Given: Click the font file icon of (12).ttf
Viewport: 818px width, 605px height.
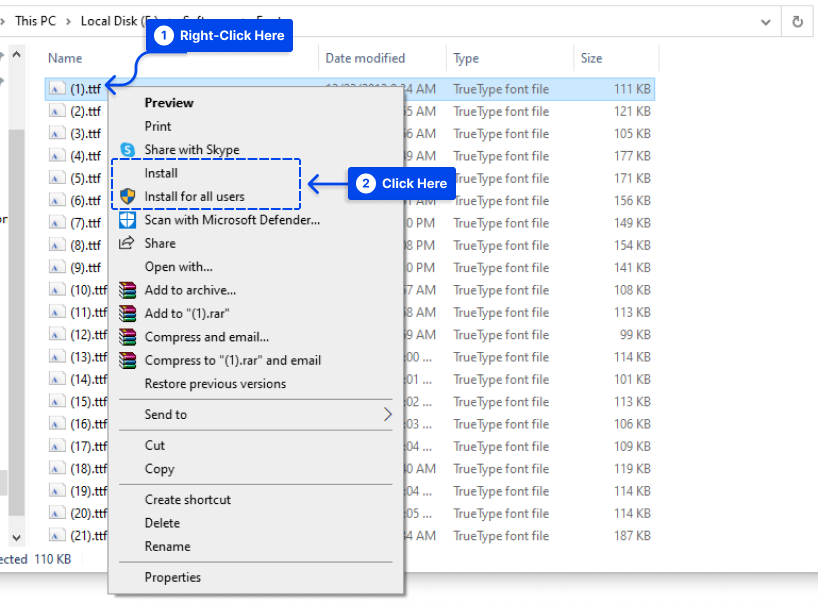Looking at the screenshot, I should tap(57, 334).
